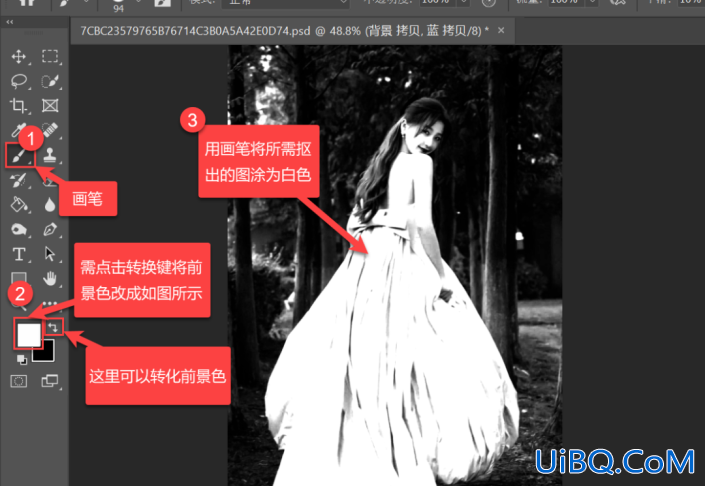
Task: Select the Pen tool
Action: pos(50,229)
